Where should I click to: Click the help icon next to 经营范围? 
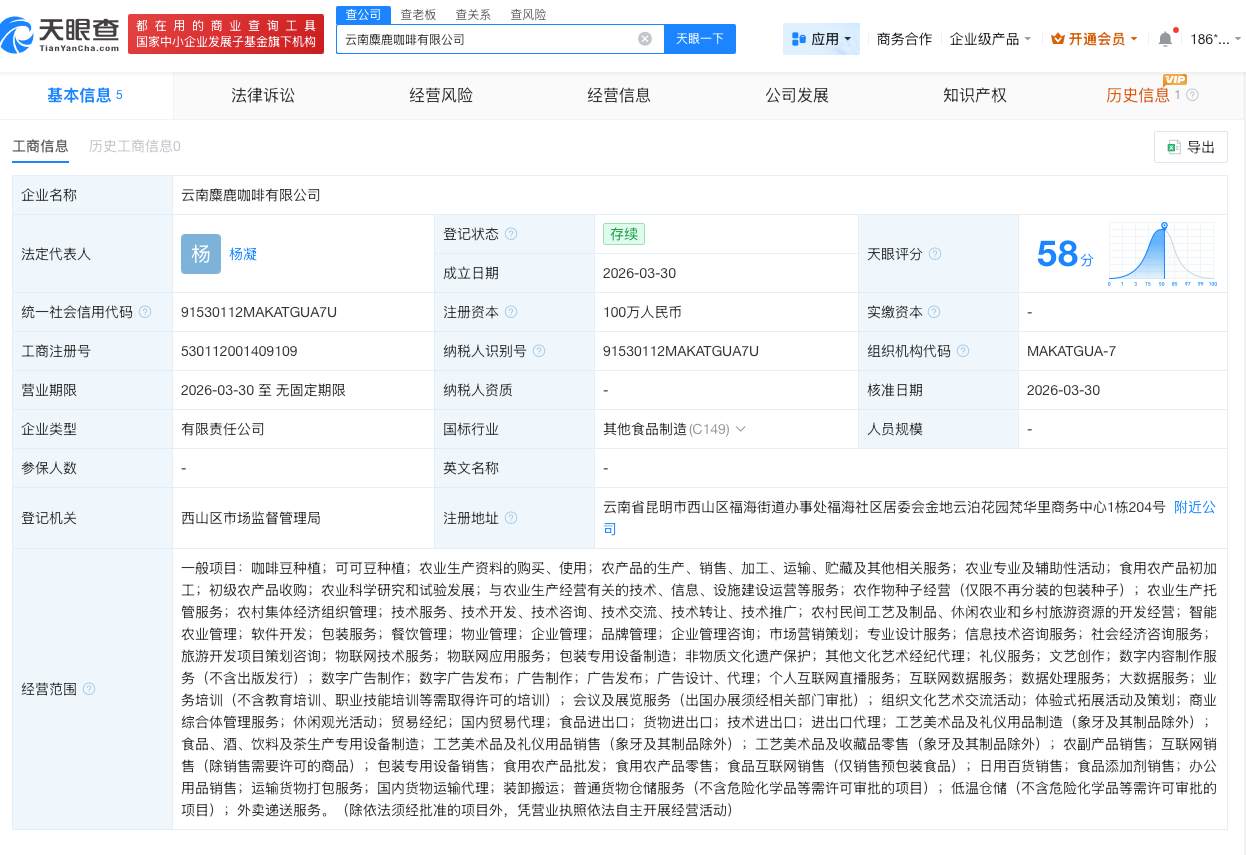click(x=89, y=689)
